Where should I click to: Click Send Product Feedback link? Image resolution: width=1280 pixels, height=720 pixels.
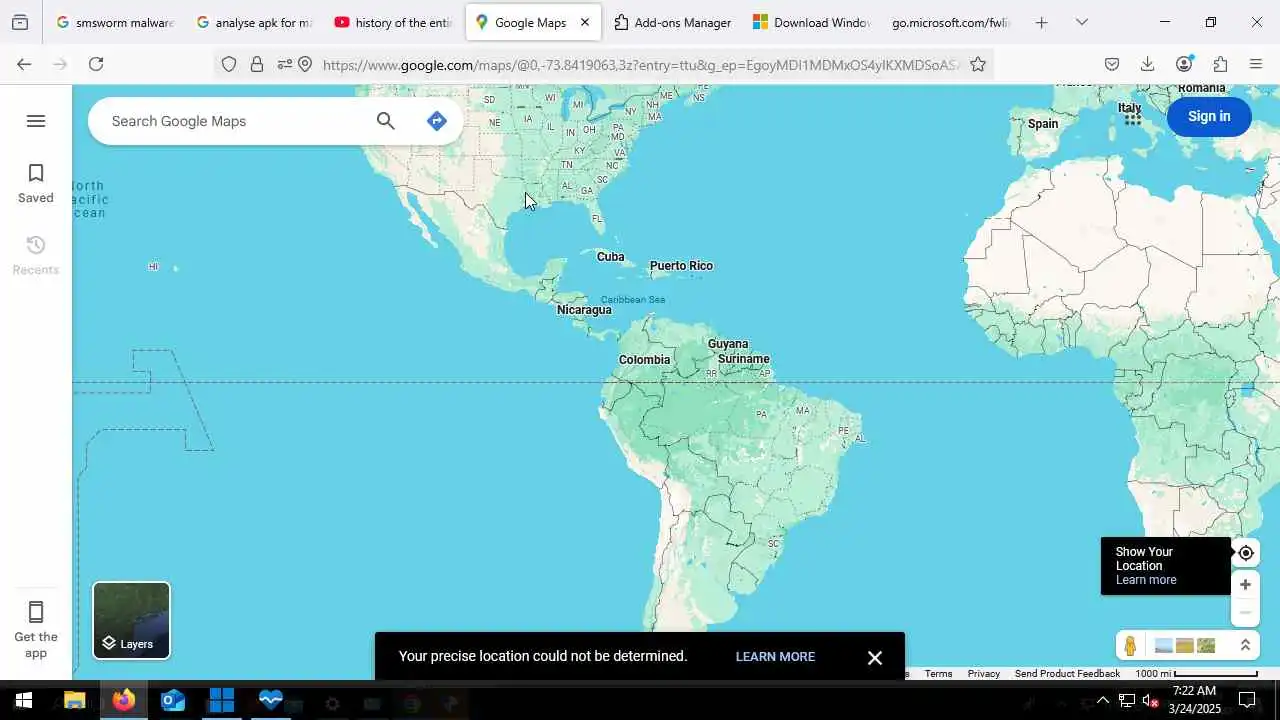(1067, 674)
